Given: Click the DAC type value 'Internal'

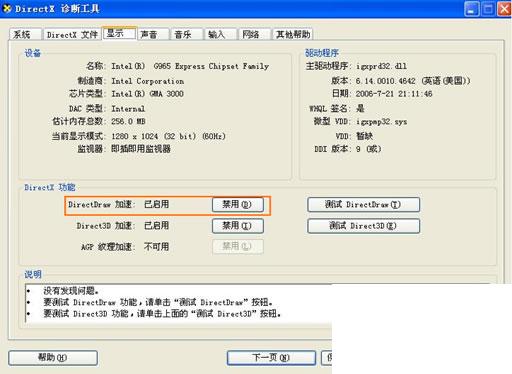Looking at the screenshot, I should [128, 109].
